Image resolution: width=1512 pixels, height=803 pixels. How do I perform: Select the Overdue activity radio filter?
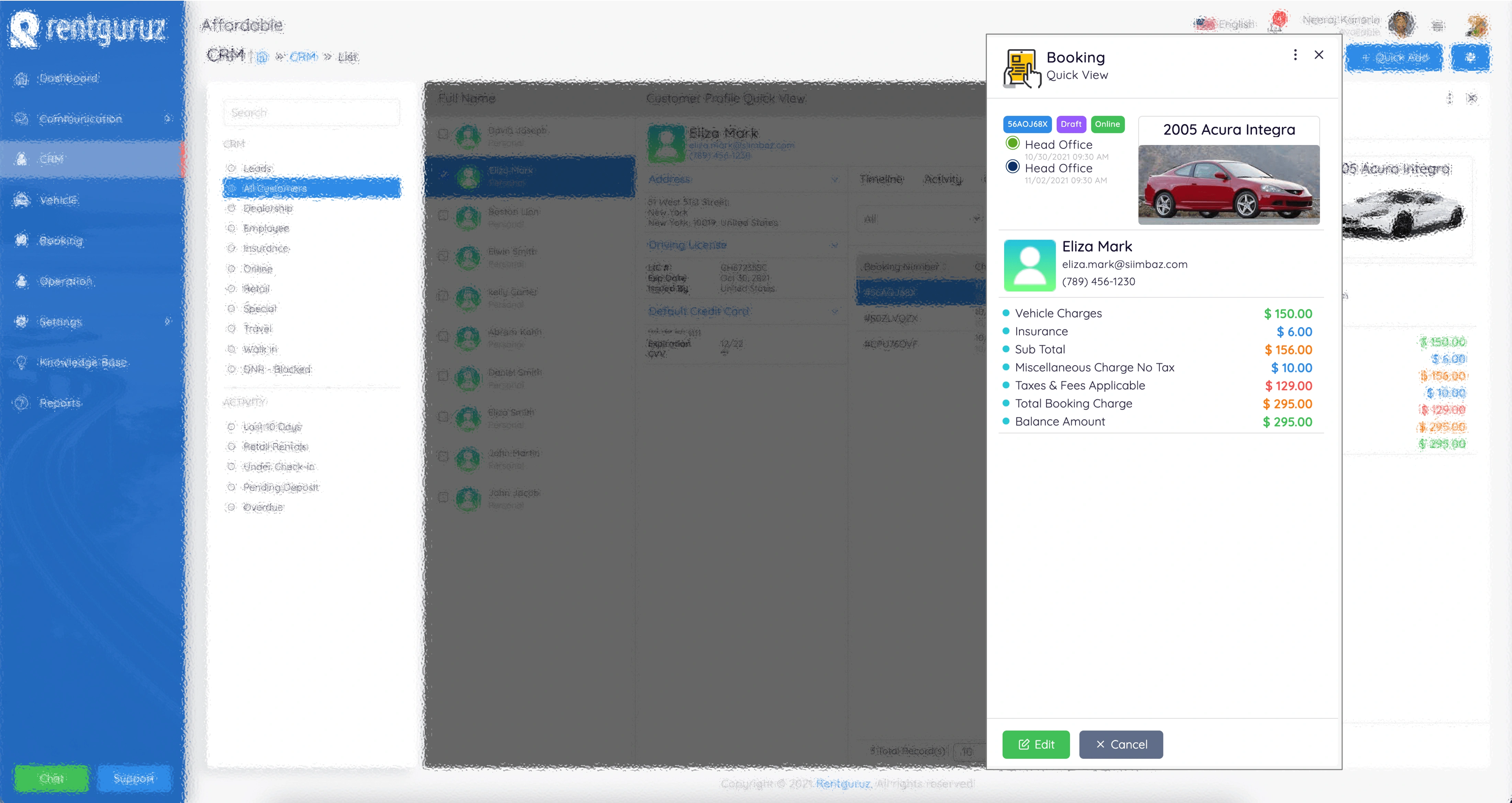pos(231,507)
